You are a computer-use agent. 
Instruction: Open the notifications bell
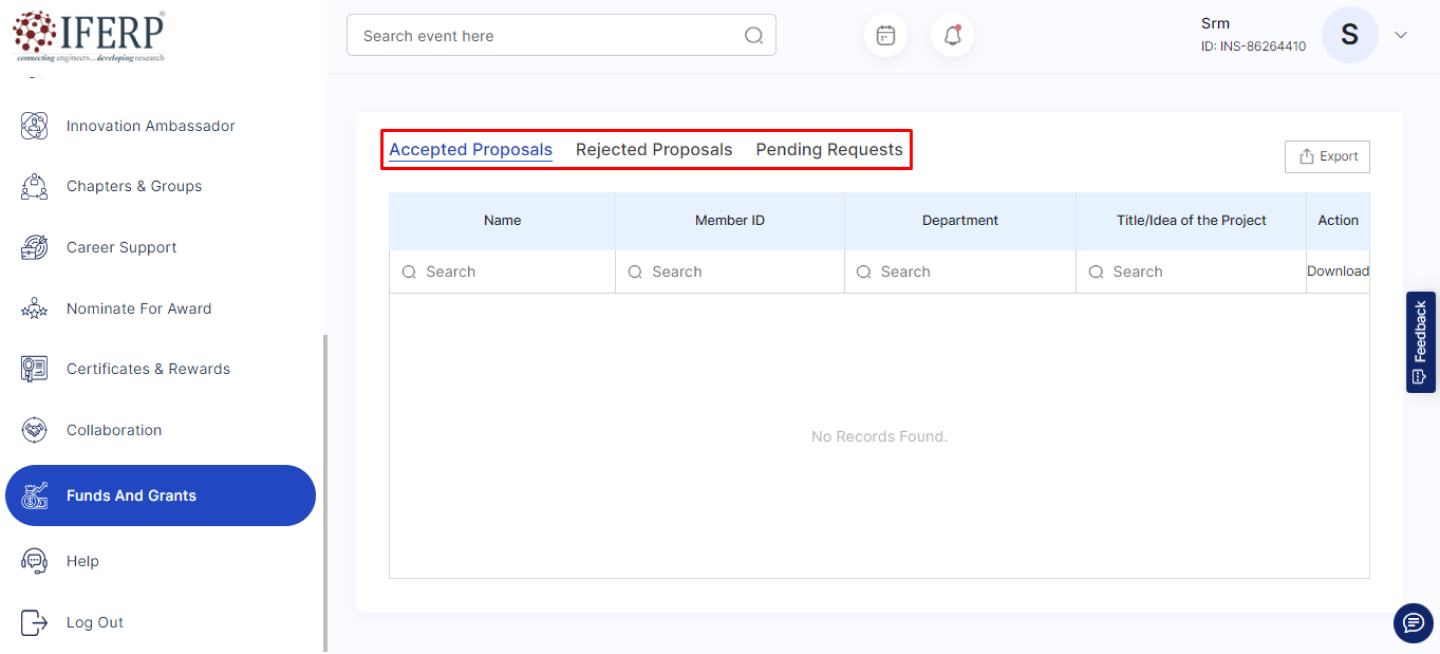[952, 36]
